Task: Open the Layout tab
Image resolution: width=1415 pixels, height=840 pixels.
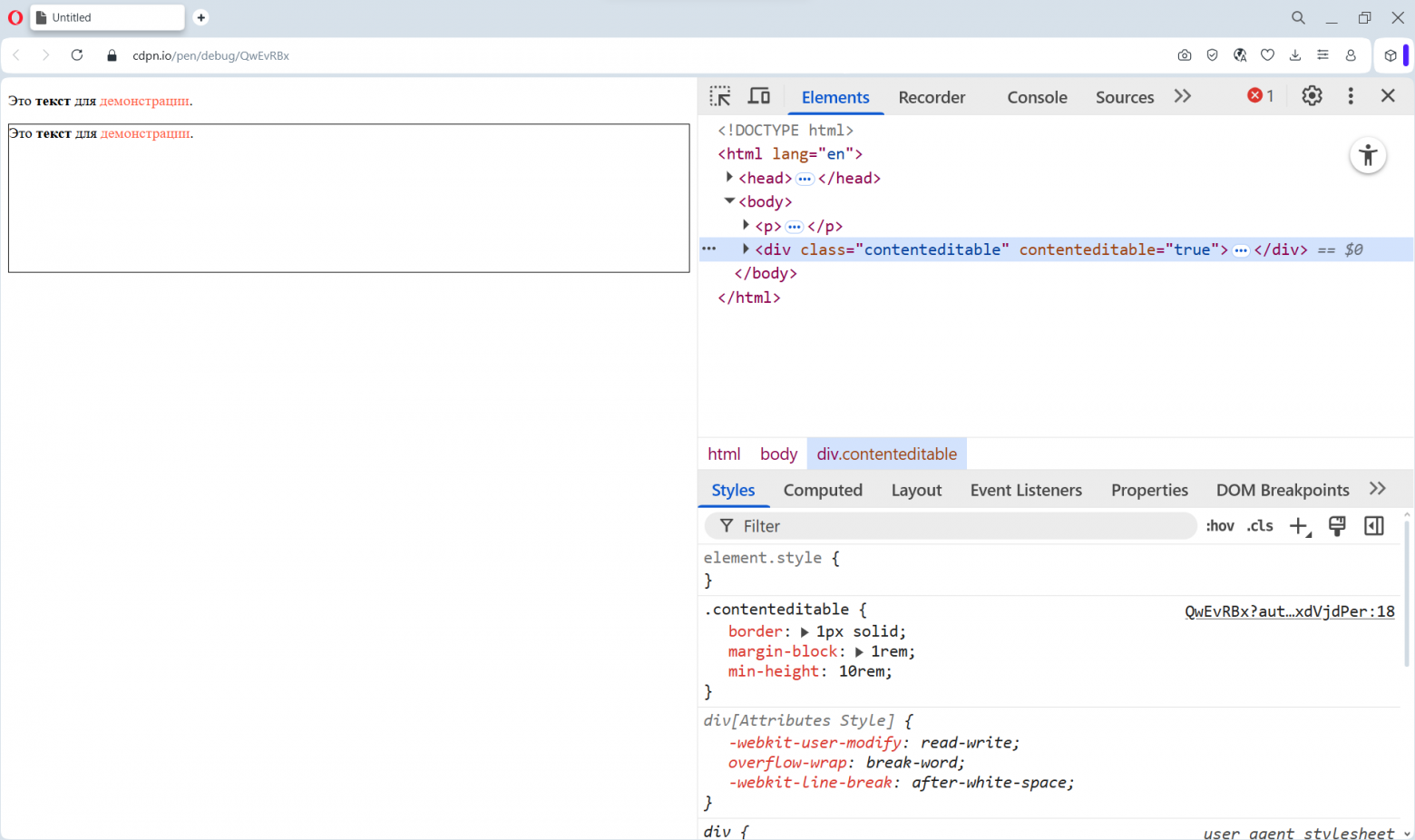Action: tap(916, 490)
